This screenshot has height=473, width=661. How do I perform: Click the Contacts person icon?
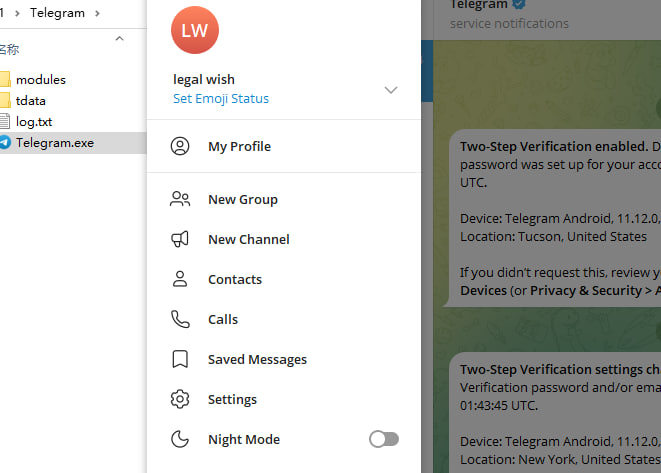tap(180, 279)
